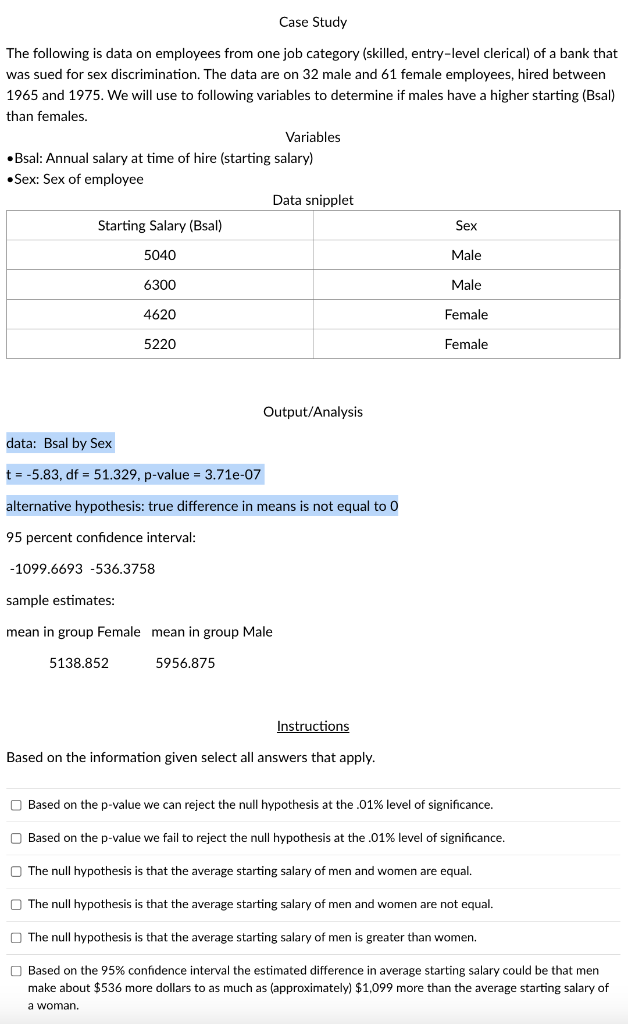Screen dimensions: 628x1024
Task: Tick 'men and women are not equal' checkbox
Action: click(16, 904)
